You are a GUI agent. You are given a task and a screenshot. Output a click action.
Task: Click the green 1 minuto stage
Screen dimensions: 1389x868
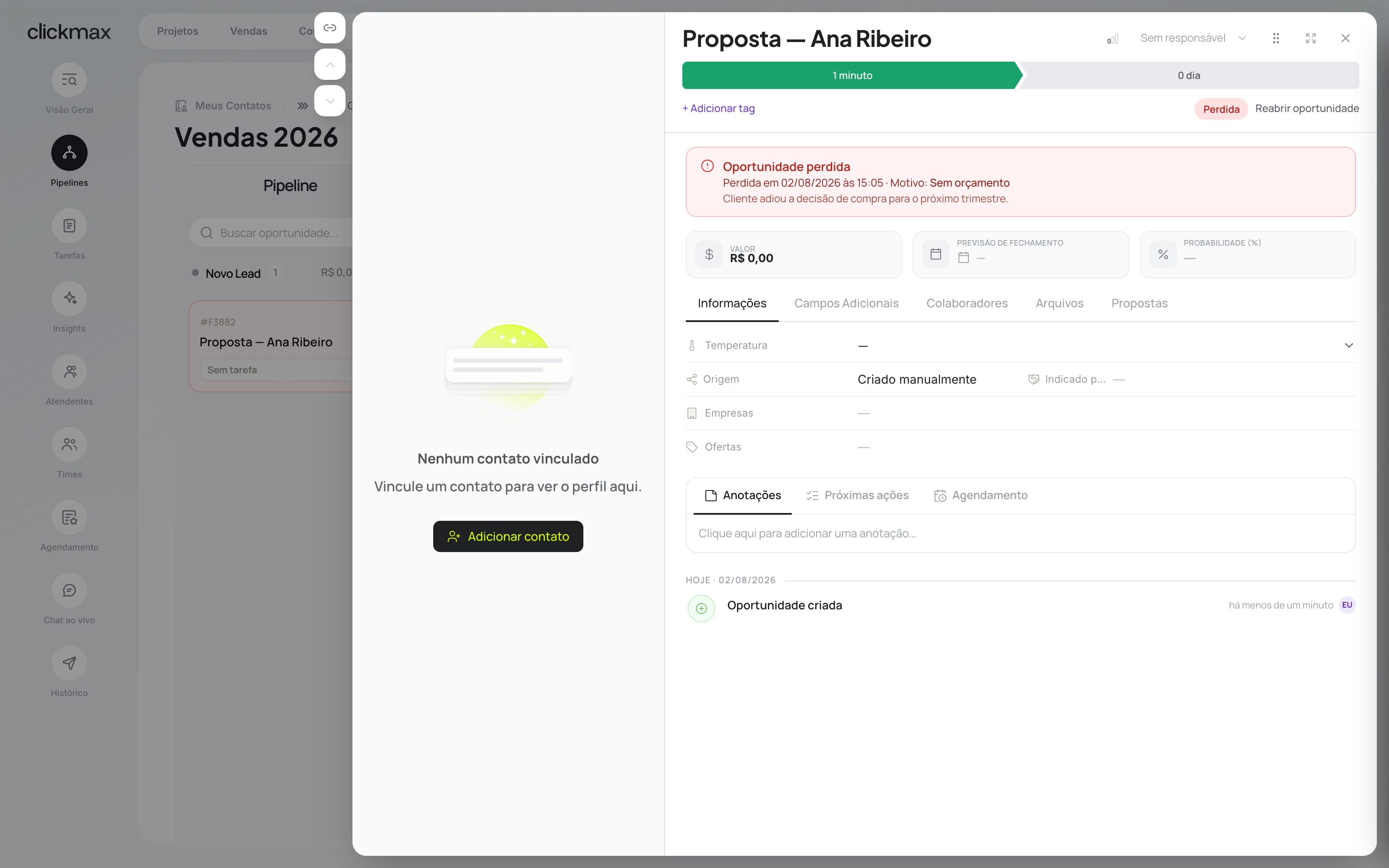(852, 75)
